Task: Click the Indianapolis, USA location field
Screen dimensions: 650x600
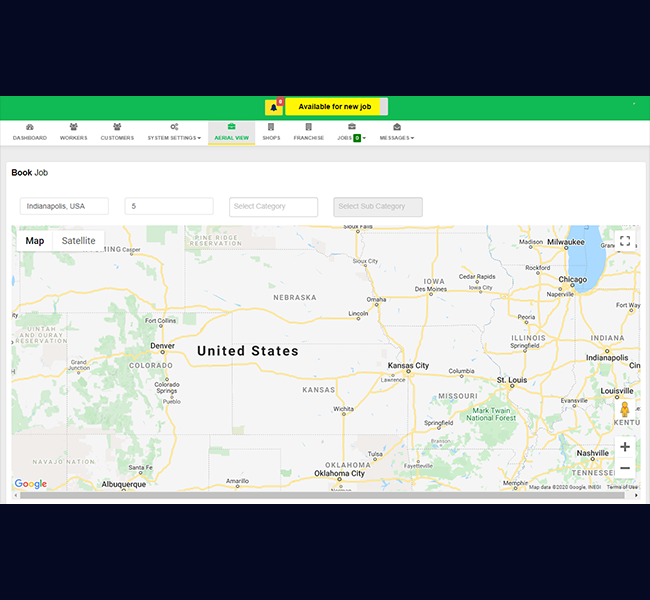Action: click(x=64, y=206)
